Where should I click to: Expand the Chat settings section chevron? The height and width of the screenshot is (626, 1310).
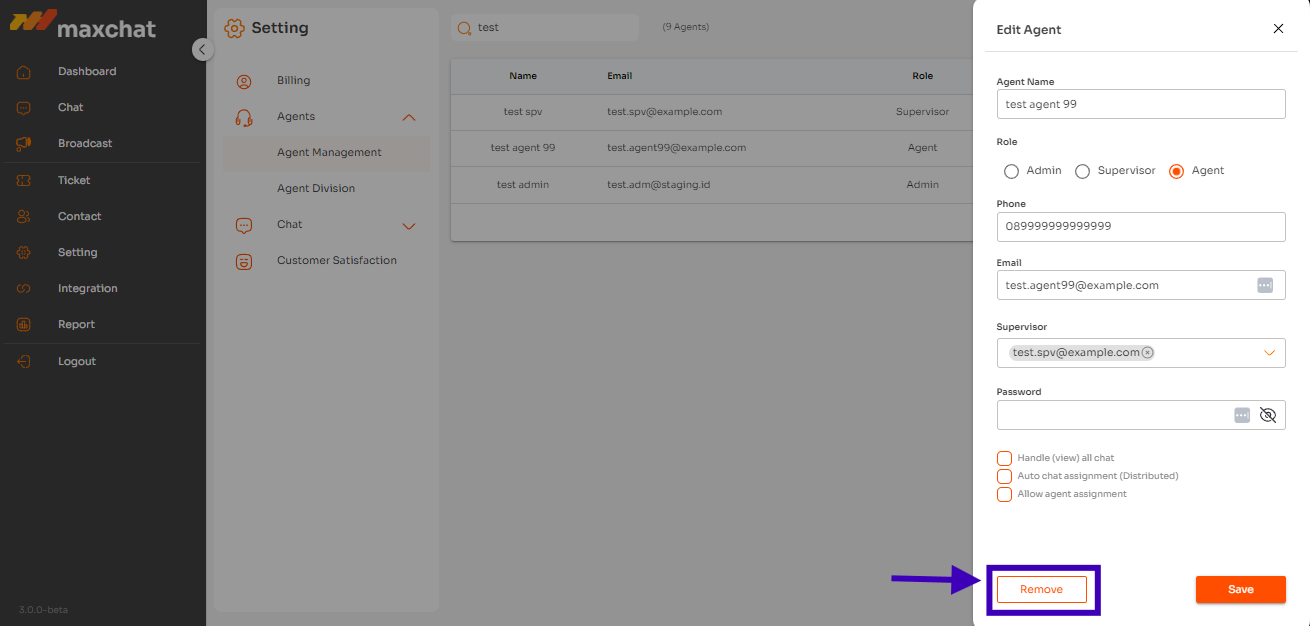coord(408,226)
